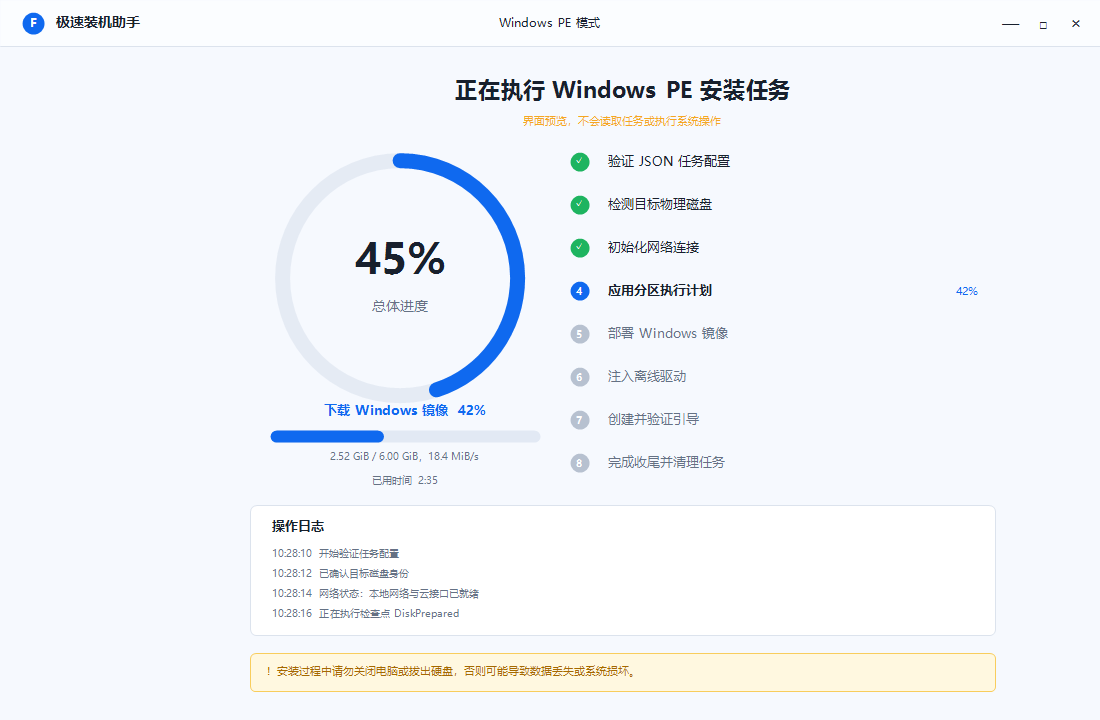1100x720 pixels.
Task: Click the exclamation mark in the yellow warning
Action: 268,672
